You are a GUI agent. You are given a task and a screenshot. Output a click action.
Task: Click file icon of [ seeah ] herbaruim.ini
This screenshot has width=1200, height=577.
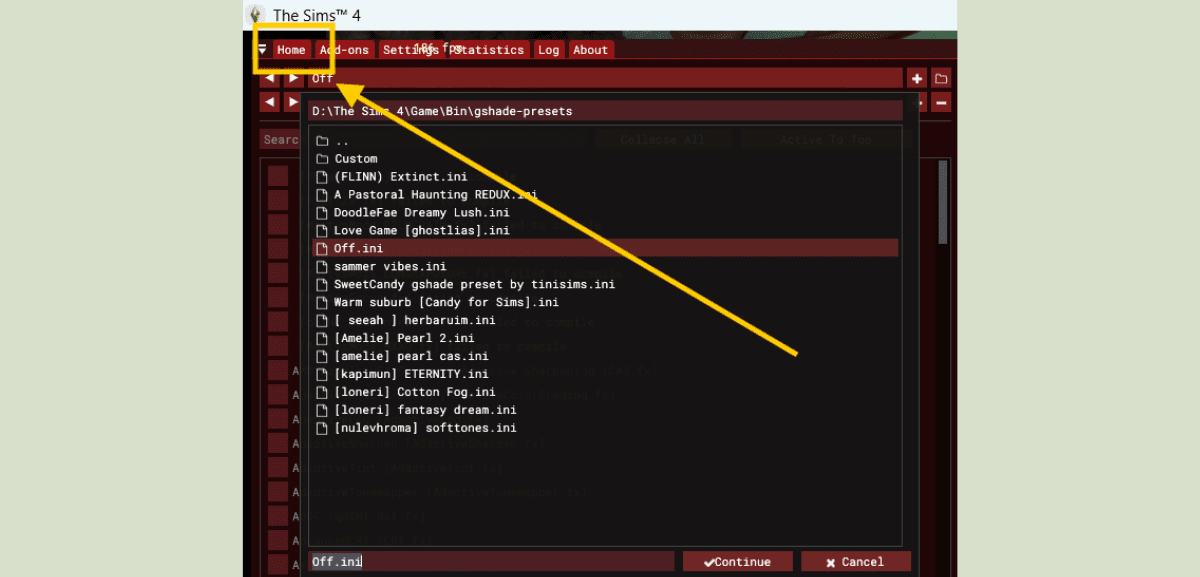pyautogui.click(x=322, y=320)
